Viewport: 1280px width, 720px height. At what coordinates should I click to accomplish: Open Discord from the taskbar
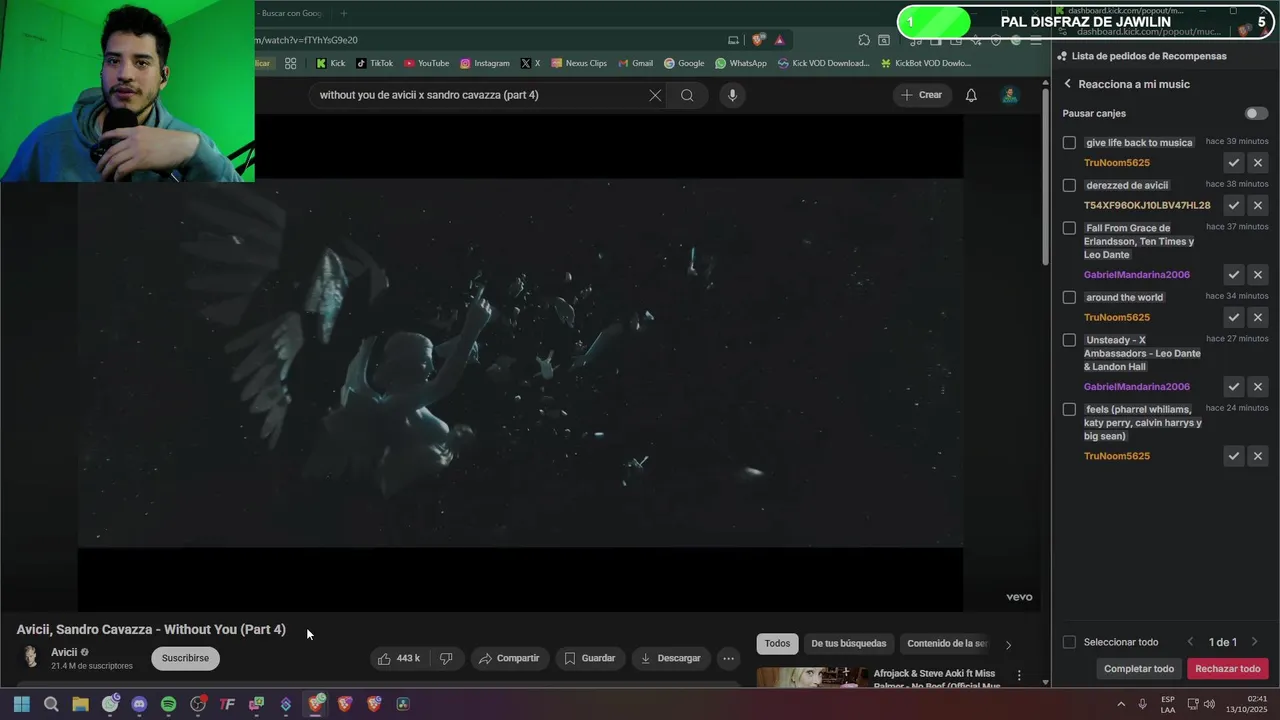(139, 704)
